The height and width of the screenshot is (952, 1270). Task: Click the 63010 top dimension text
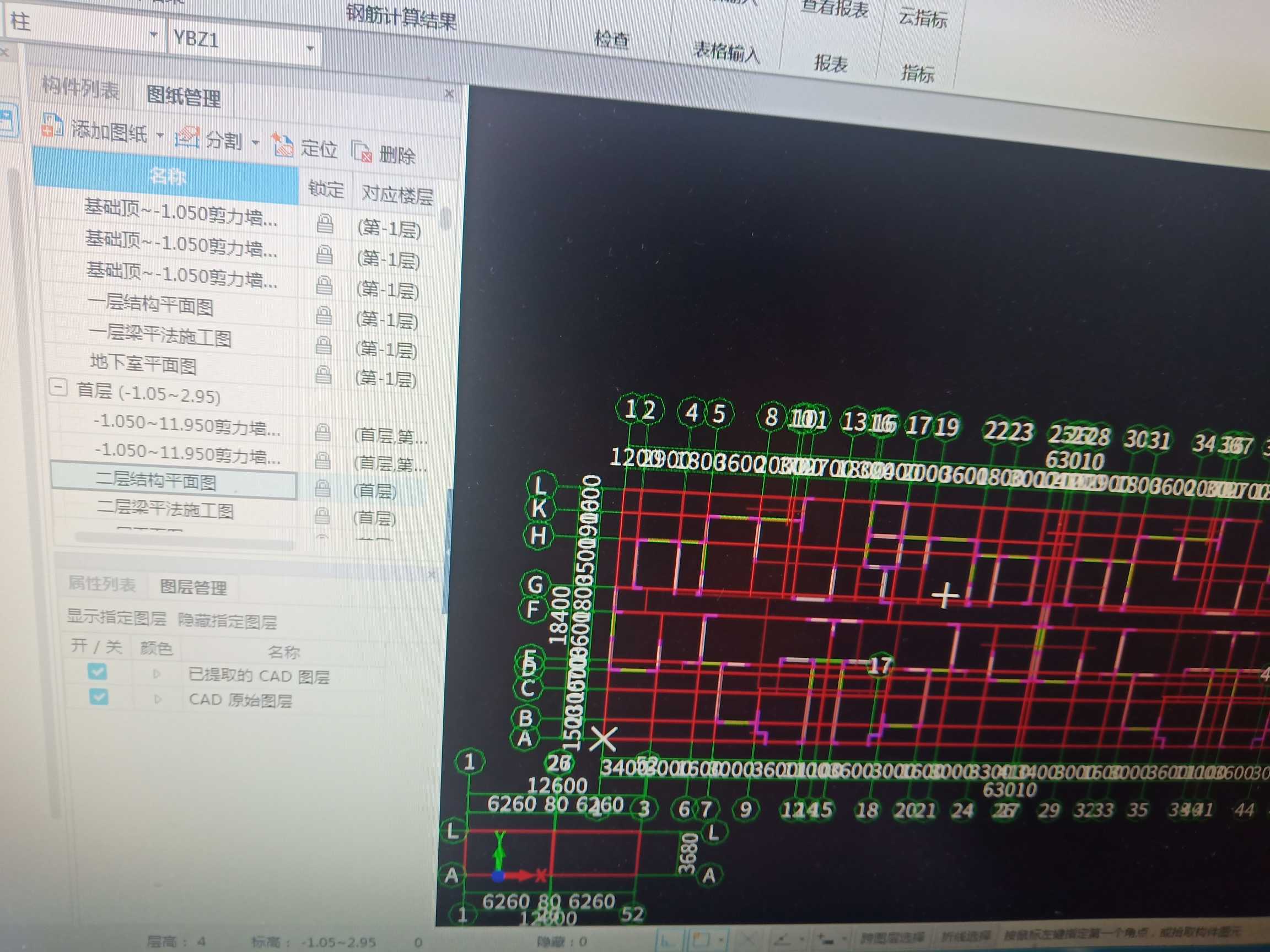pos(1074,461)
